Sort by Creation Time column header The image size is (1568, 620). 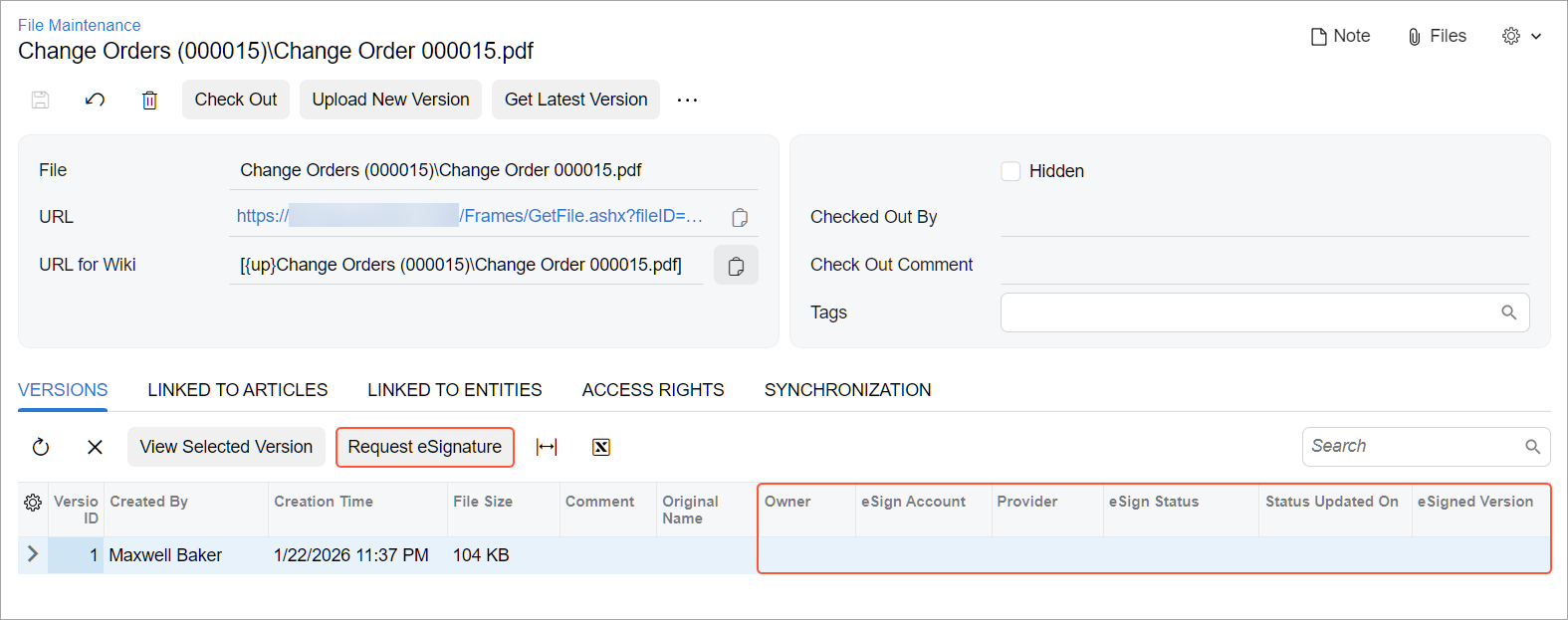pyautogui.click(x=358, y=511)
